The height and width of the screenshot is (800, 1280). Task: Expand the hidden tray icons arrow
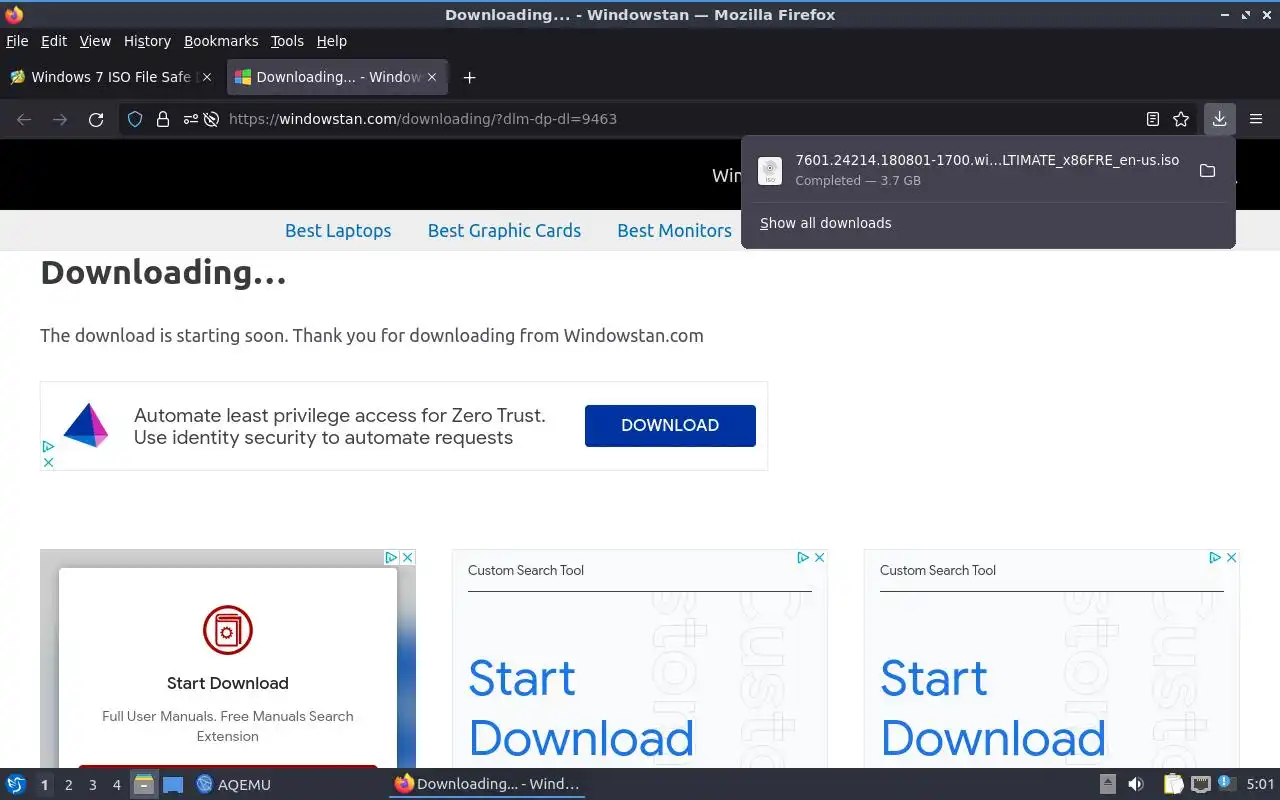1108,784
